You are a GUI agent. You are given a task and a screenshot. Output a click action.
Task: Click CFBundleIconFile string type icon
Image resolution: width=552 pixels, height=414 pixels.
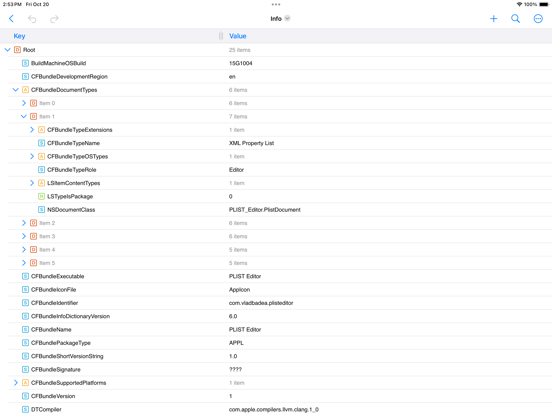pos(25,290)
